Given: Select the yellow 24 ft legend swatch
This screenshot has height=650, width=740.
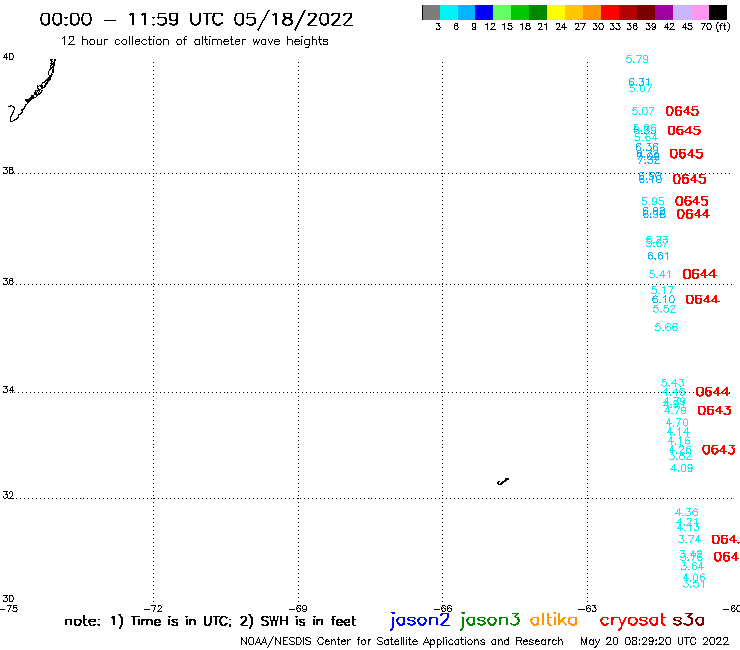Looking at the screenshot, I should pos(556,12).
